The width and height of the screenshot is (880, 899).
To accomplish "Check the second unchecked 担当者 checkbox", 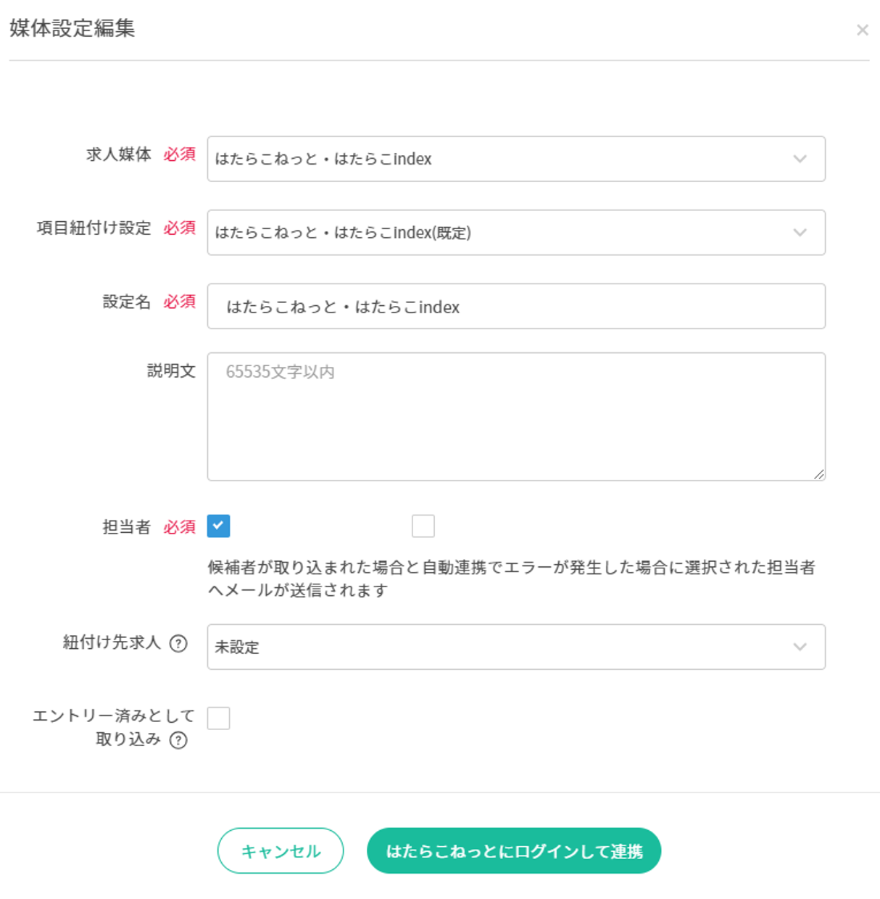I will [423, 526].
